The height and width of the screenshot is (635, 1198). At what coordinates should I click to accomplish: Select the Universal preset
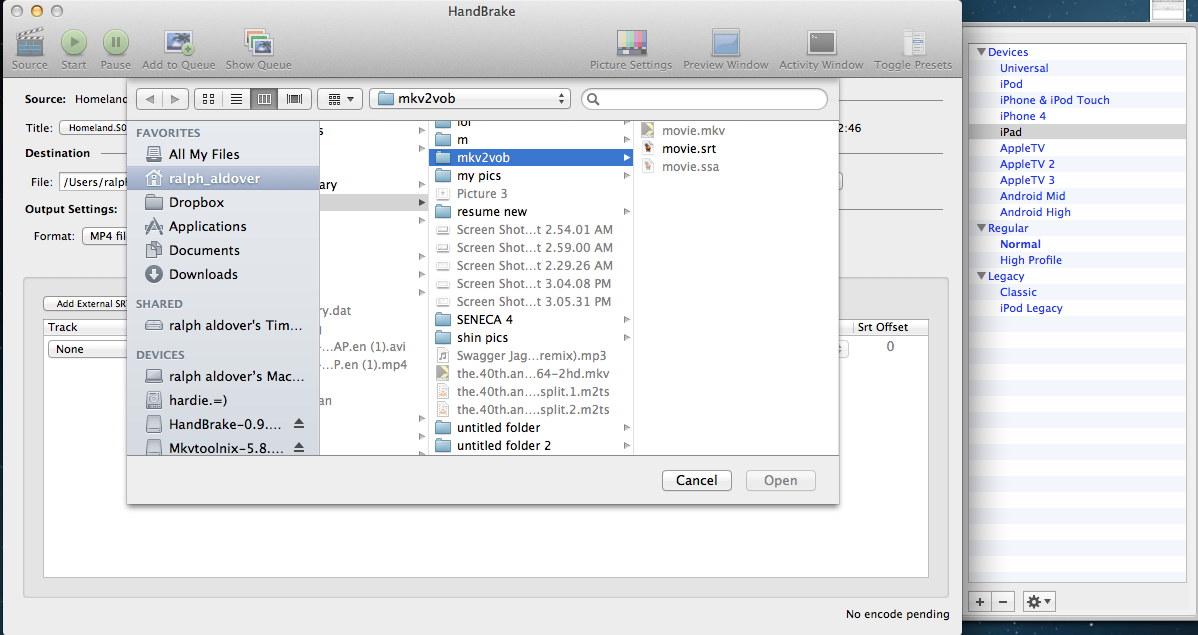click(1024, 68)
